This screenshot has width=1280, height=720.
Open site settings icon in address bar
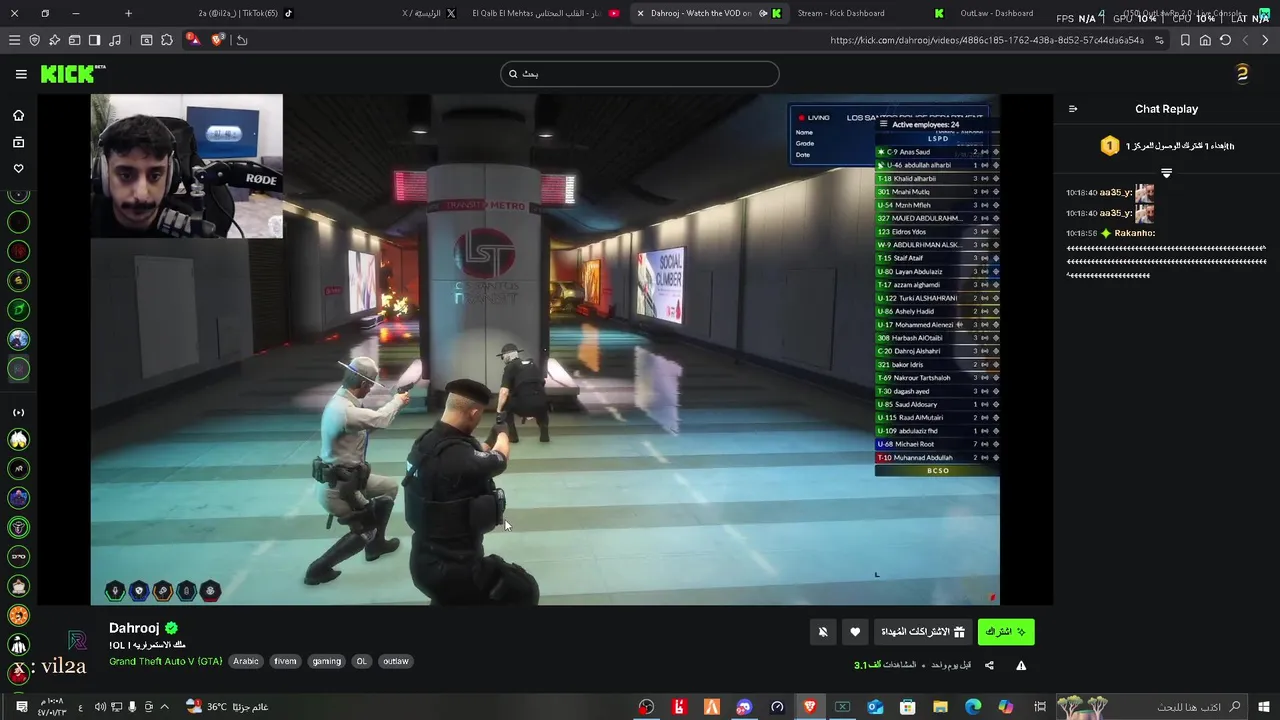tap(1159, 40)
